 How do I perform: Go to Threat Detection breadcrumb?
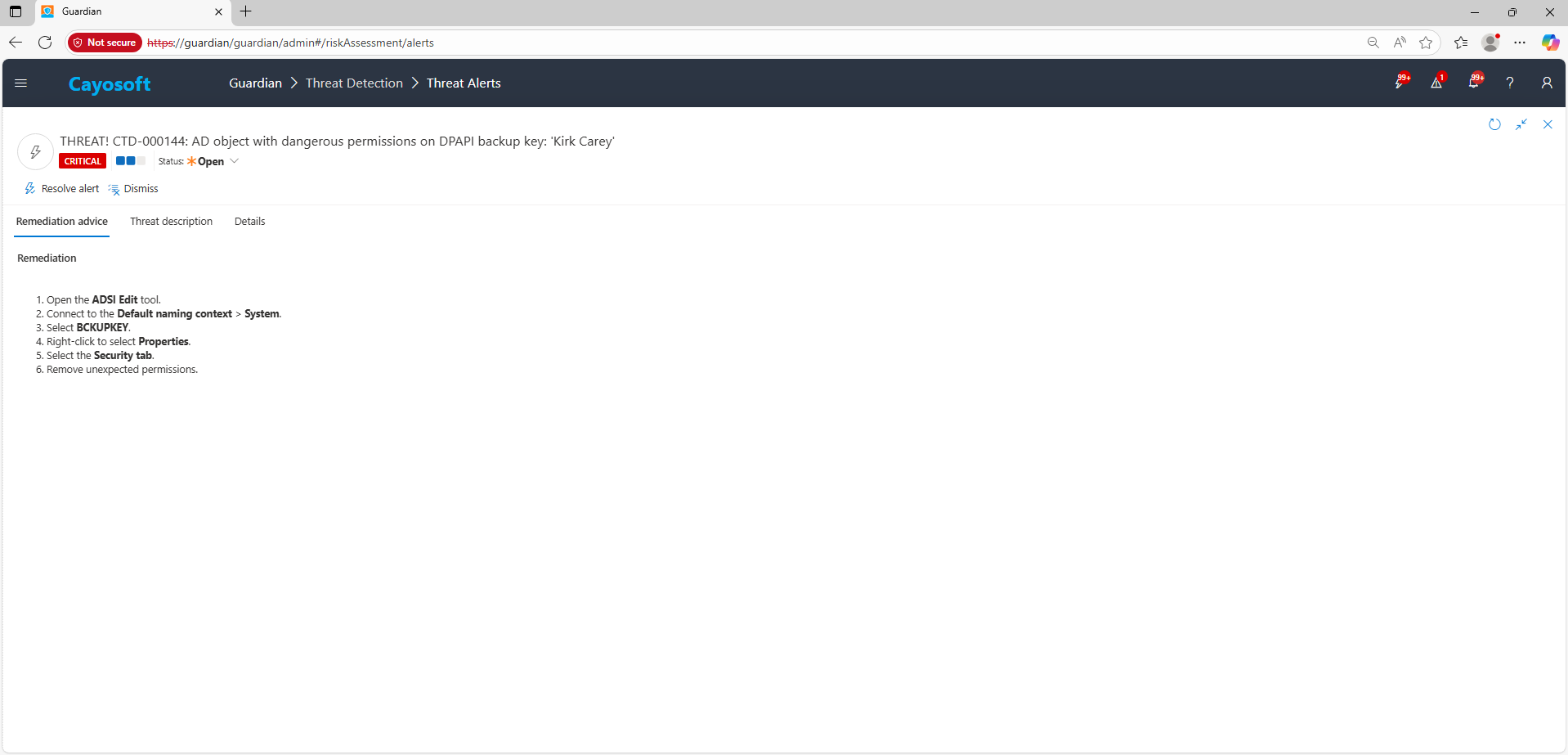point(354,83)
